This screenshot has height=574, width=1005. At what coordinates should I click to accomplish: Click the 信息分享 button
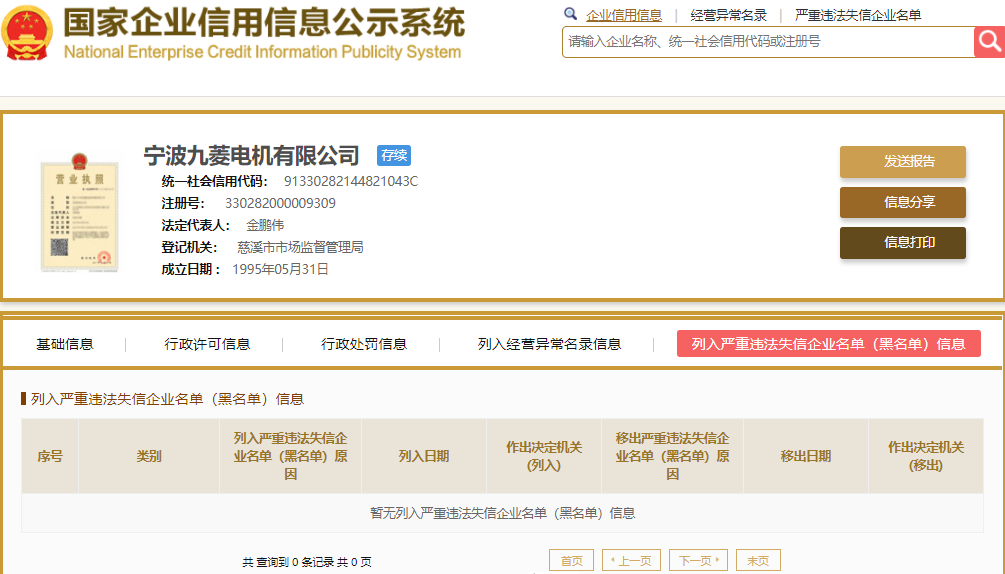tap(902, 202)
